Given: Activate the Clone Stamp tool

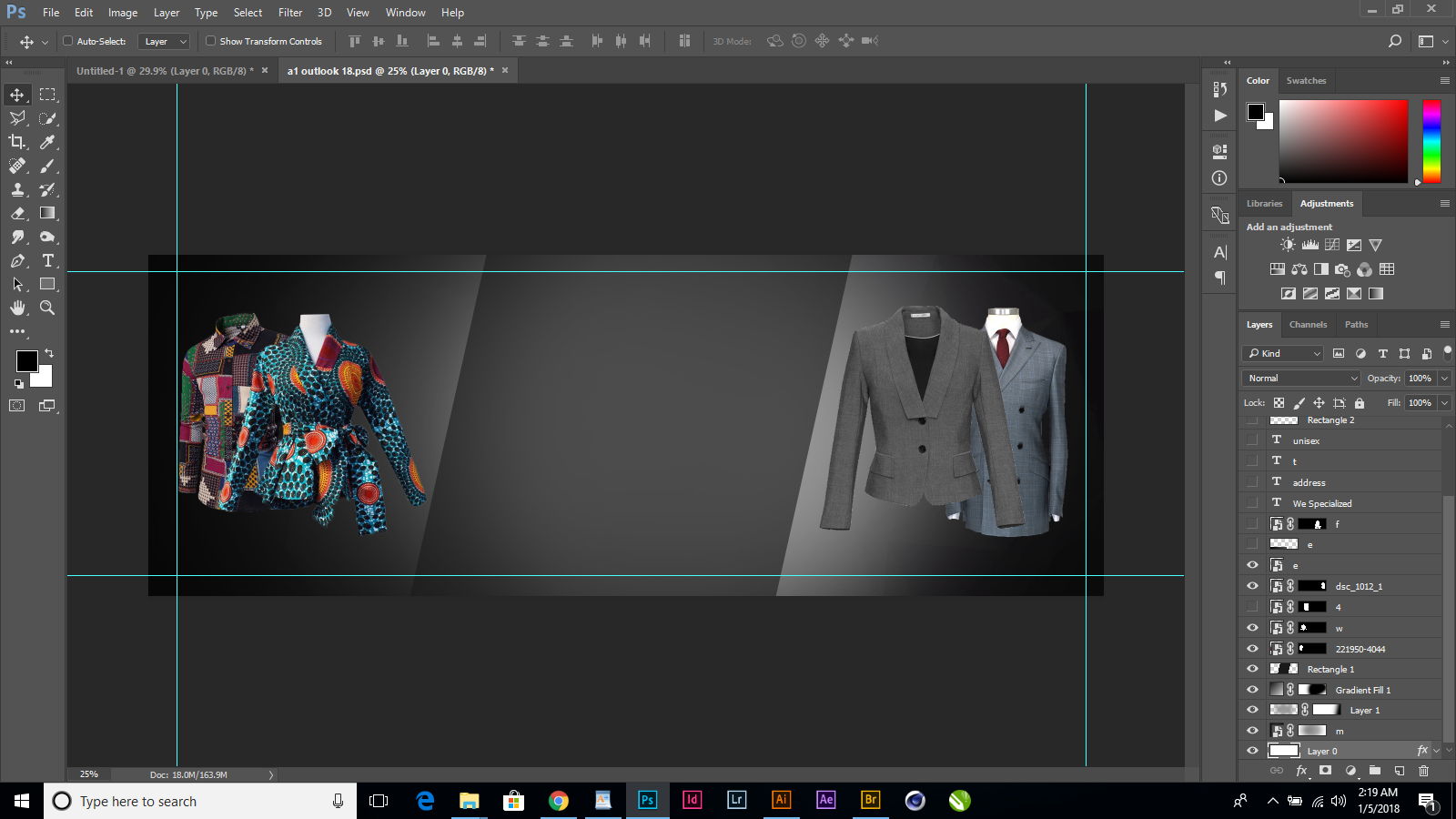Looking at the screenshot, I should coord(17,189).
